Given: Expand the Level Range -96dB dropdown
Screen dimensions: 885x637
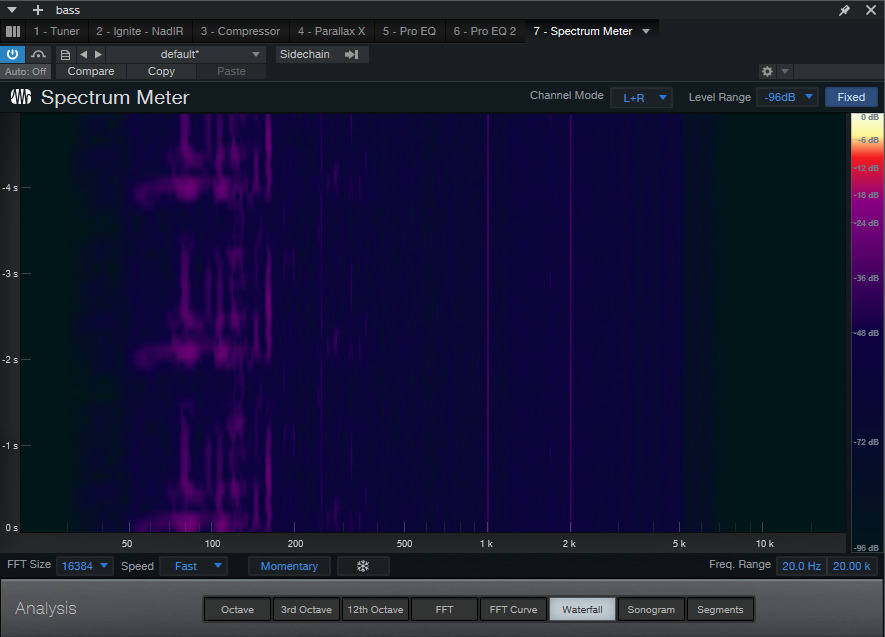Looking at the screenshot, I should coord(788,97).
